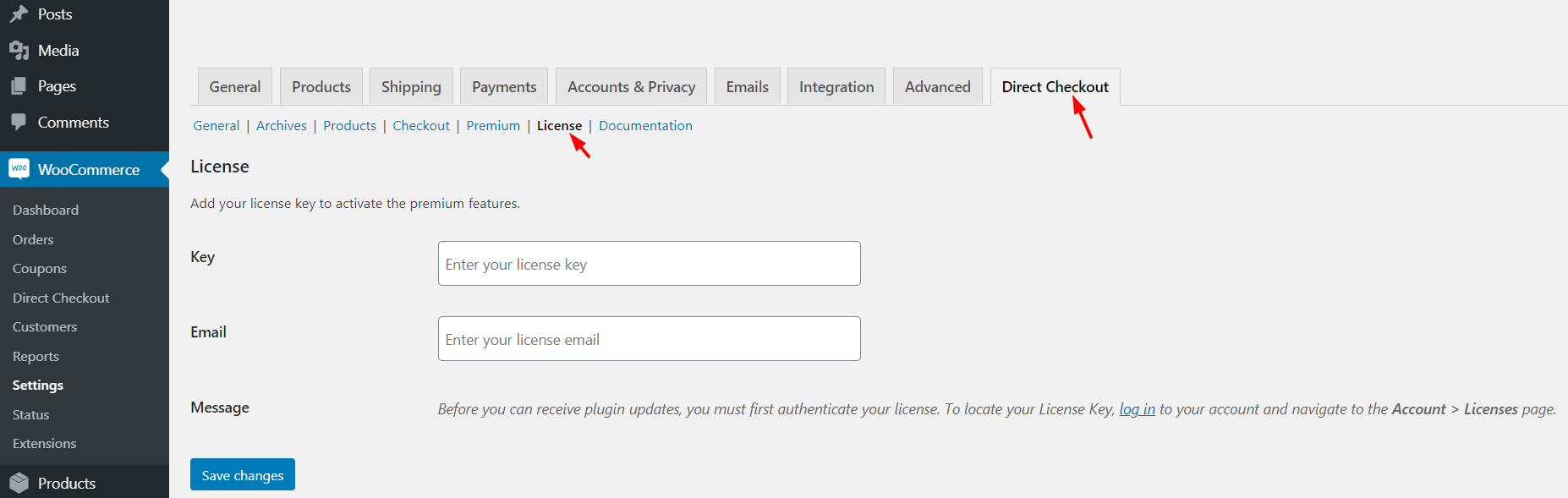Image resolution: width=1568 pixels, height=498 pixels.
Task: Open Media via its camera-music icon
Action: point(19,51)
